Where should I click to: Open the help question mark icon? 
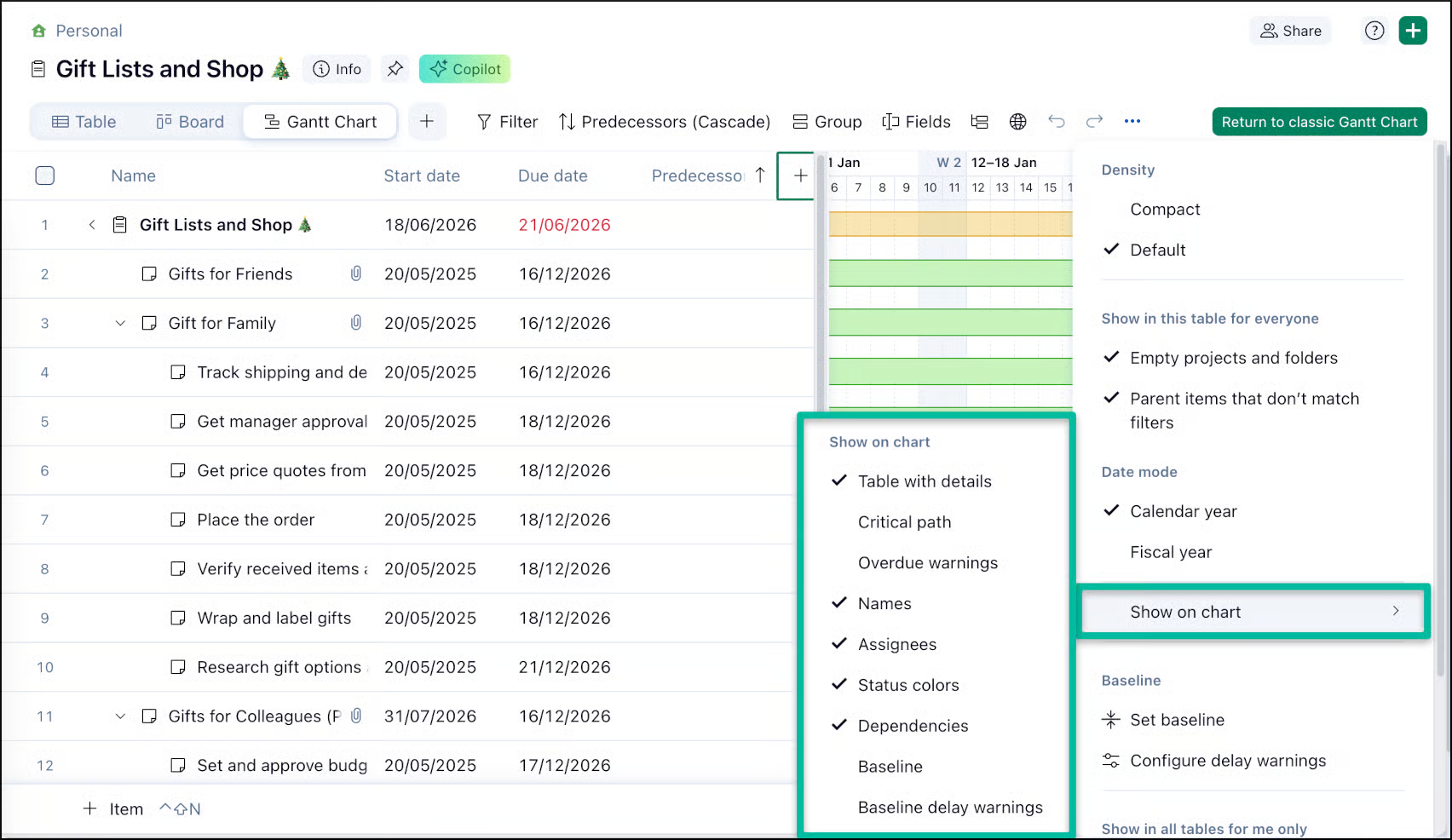click(x=1374, y=31)
